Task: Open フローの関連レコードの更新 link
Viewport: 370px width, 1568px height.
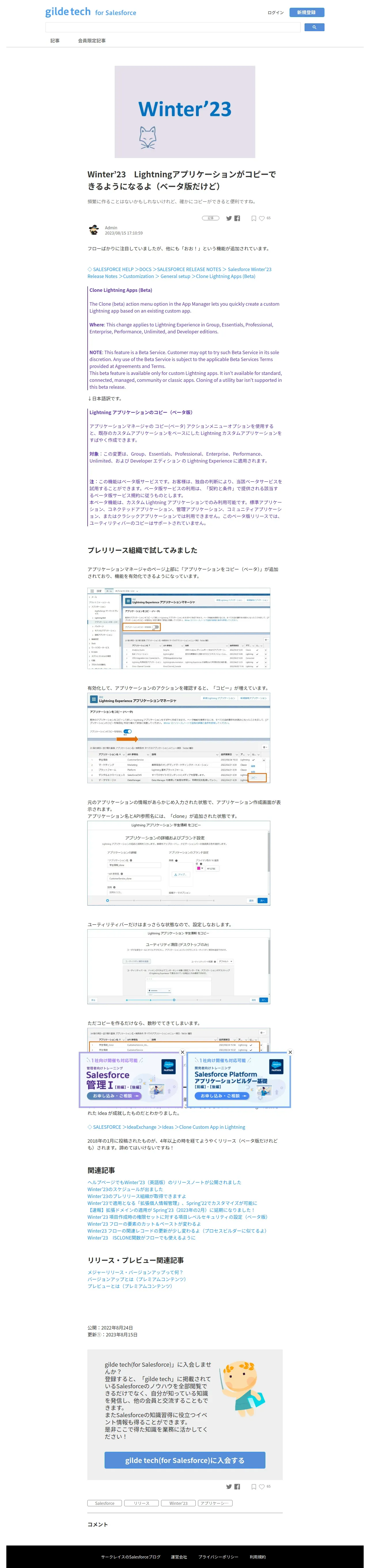Action: (x=177, y=1231)
